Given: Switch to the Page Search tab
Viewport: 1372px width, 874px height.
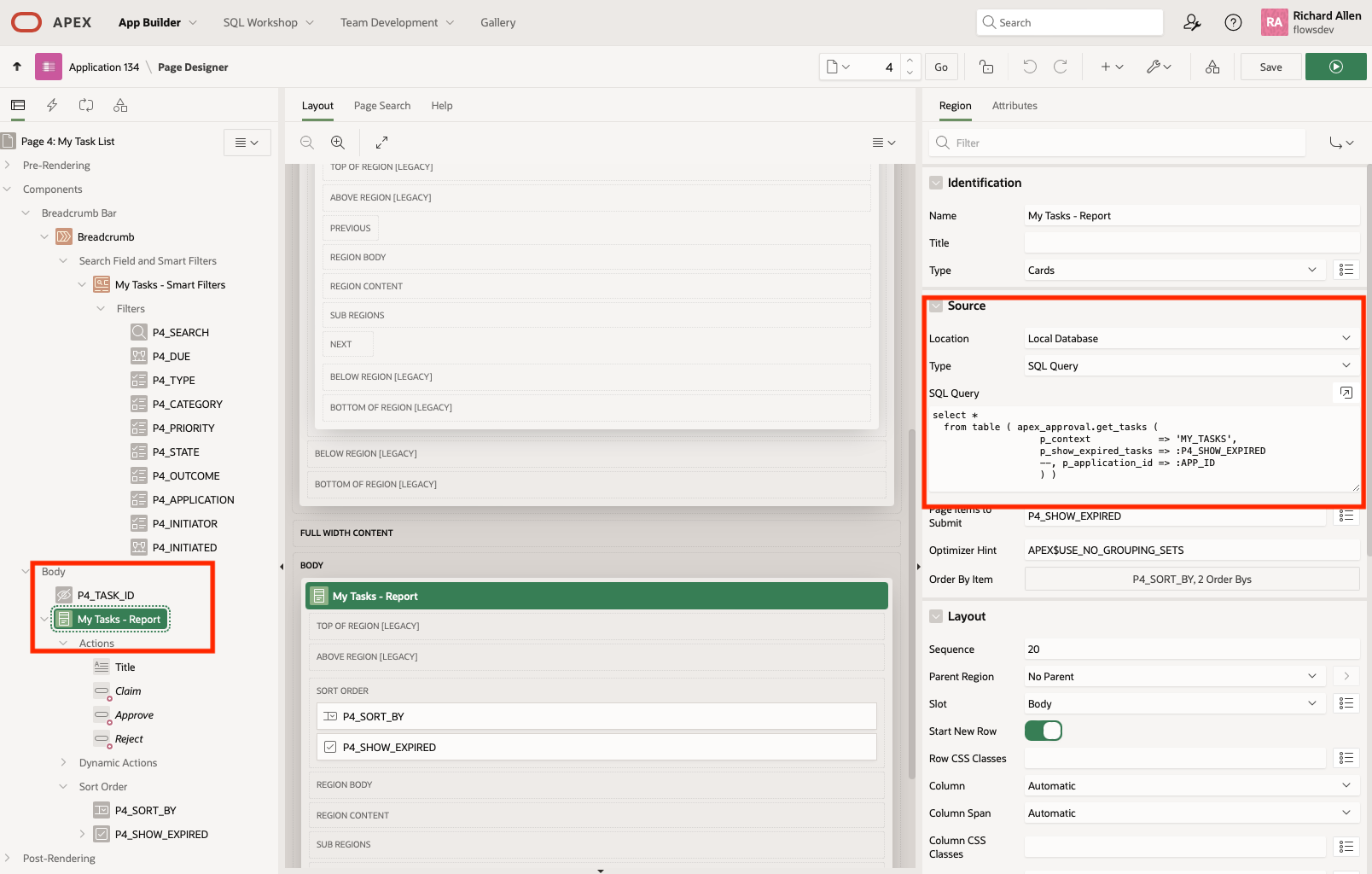Looking at the screenshot, I should click(382, 106).
